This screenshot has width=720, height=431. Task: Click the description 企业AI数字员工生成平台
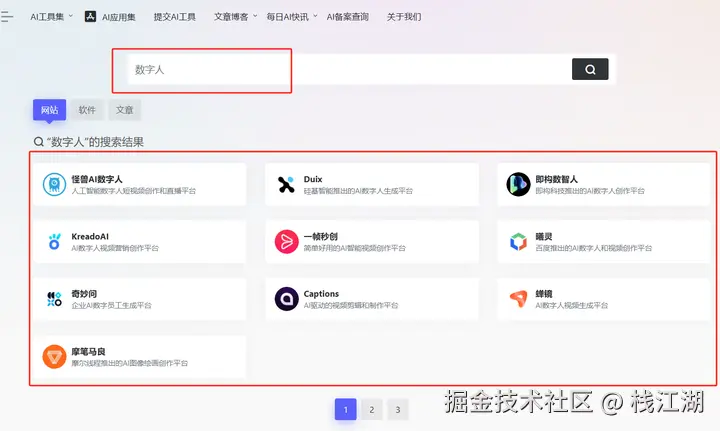pyautogui.click(x=111, y=305)
